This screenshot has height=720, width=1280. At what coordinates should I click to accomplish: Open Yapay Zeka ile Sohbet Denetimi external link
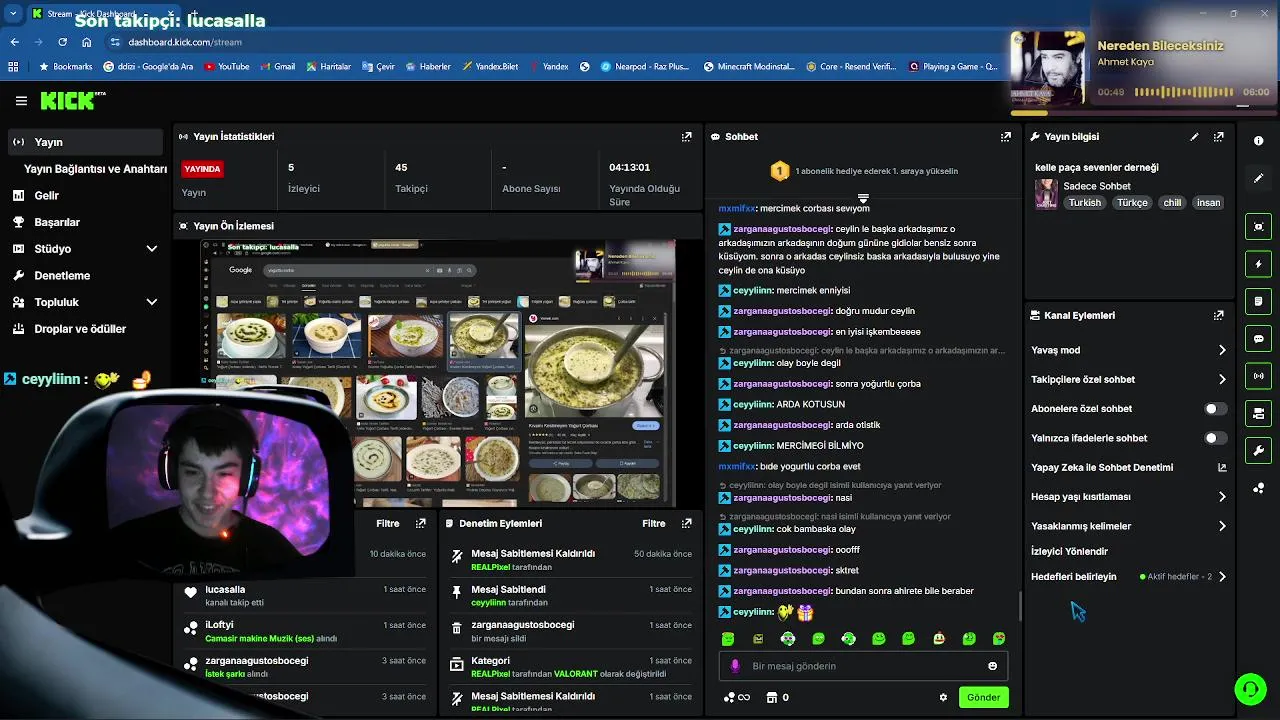pos(1221,467)
